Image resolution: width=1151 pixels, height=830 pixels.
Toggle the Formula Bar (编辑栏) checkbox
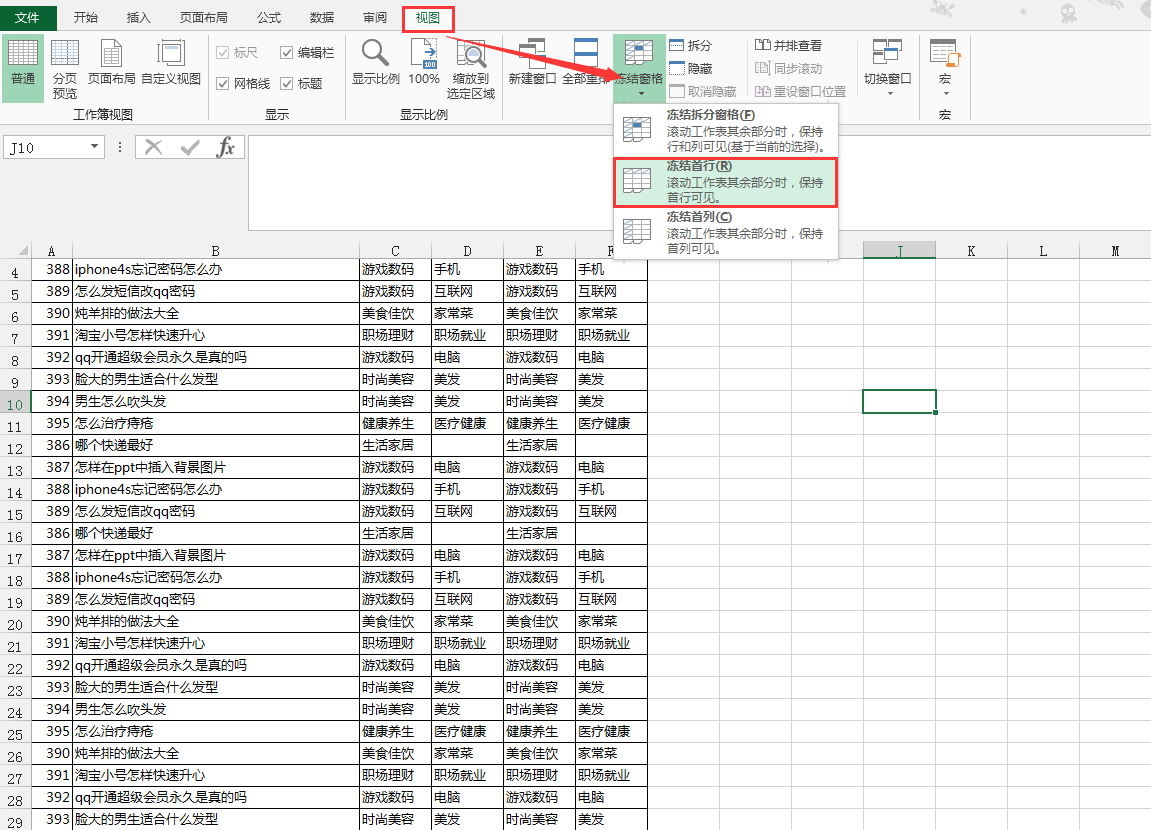pos(288,53)
